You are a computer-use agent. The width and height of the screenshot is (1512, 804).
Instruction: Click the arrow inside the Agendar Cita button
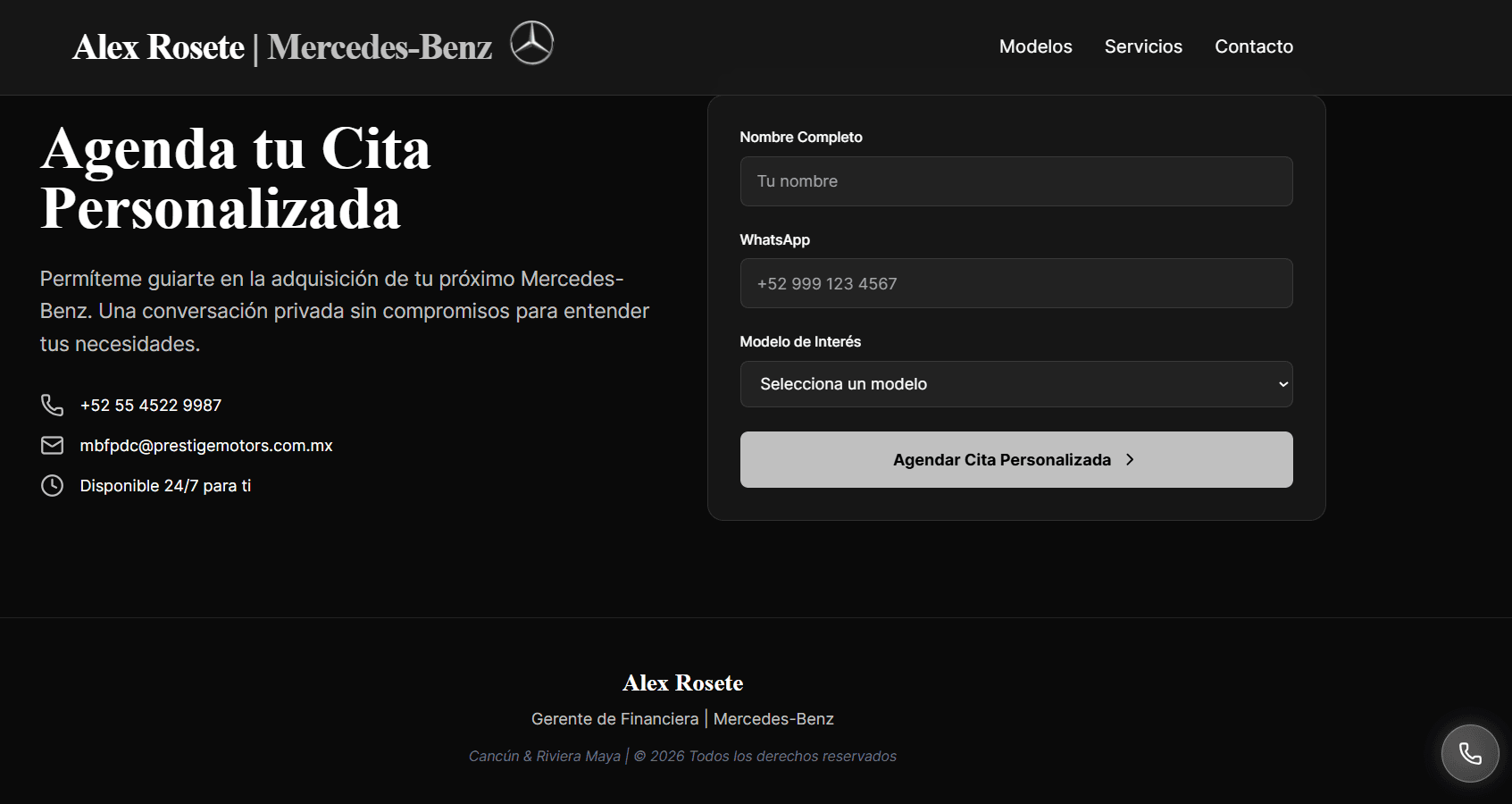pyautogui.click(x=1130, y=459)
